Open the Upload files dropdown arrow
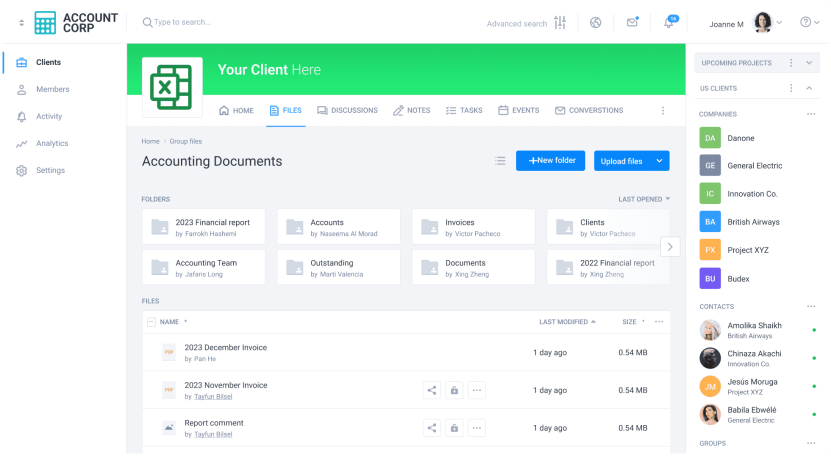 659,161
